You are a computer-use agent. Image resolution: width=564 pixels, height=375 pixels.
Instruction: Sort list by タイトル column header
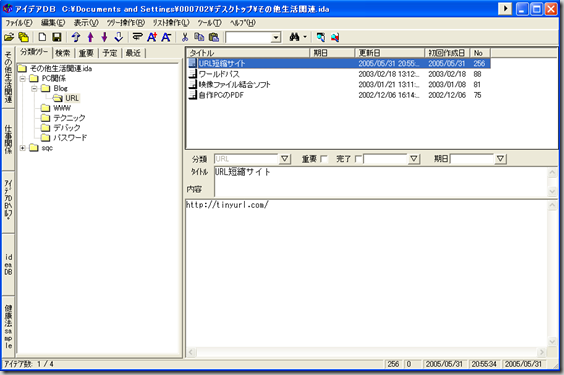click(x=248, y=53)
